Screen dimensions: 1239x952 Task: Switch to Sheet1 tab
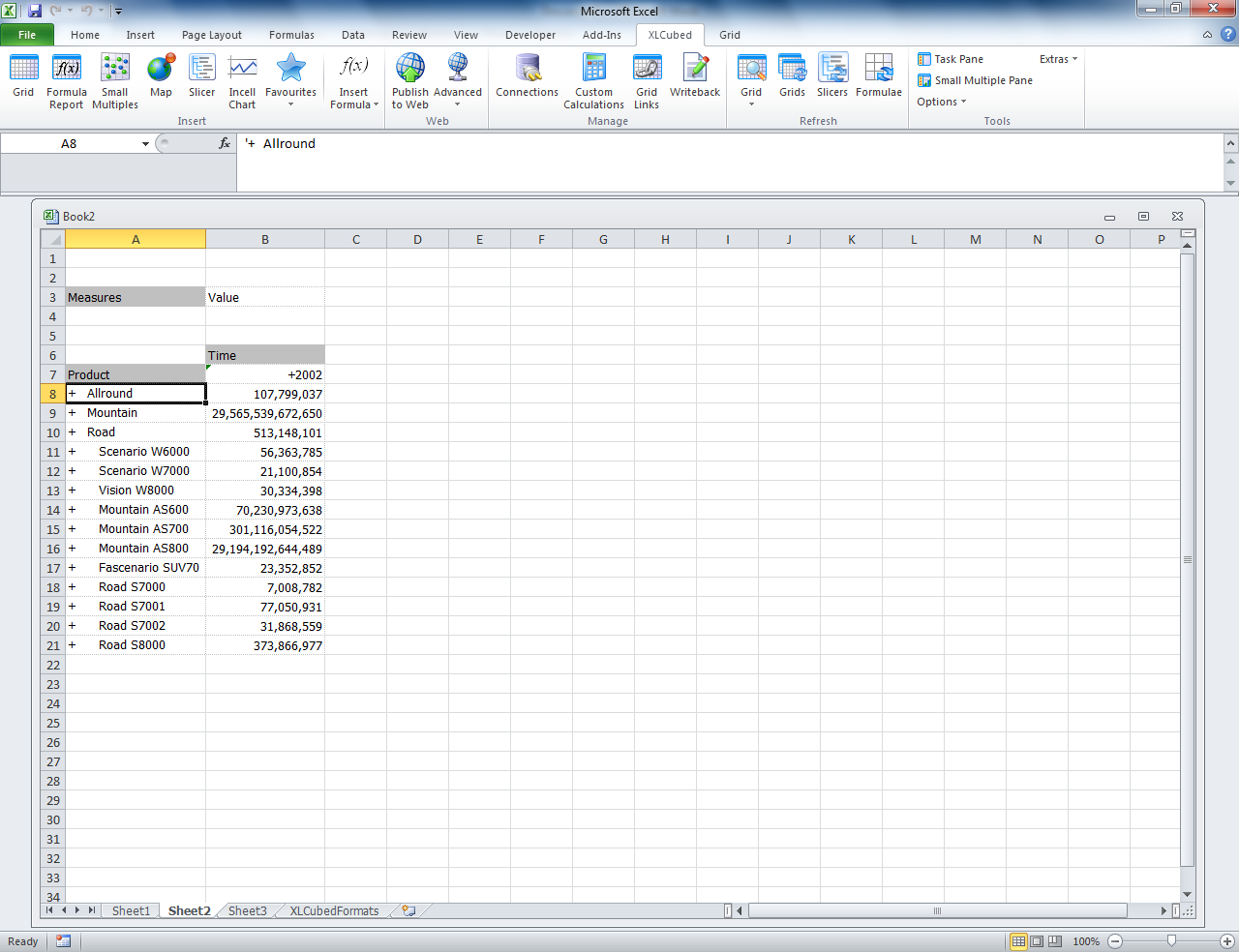click(131, 910)
